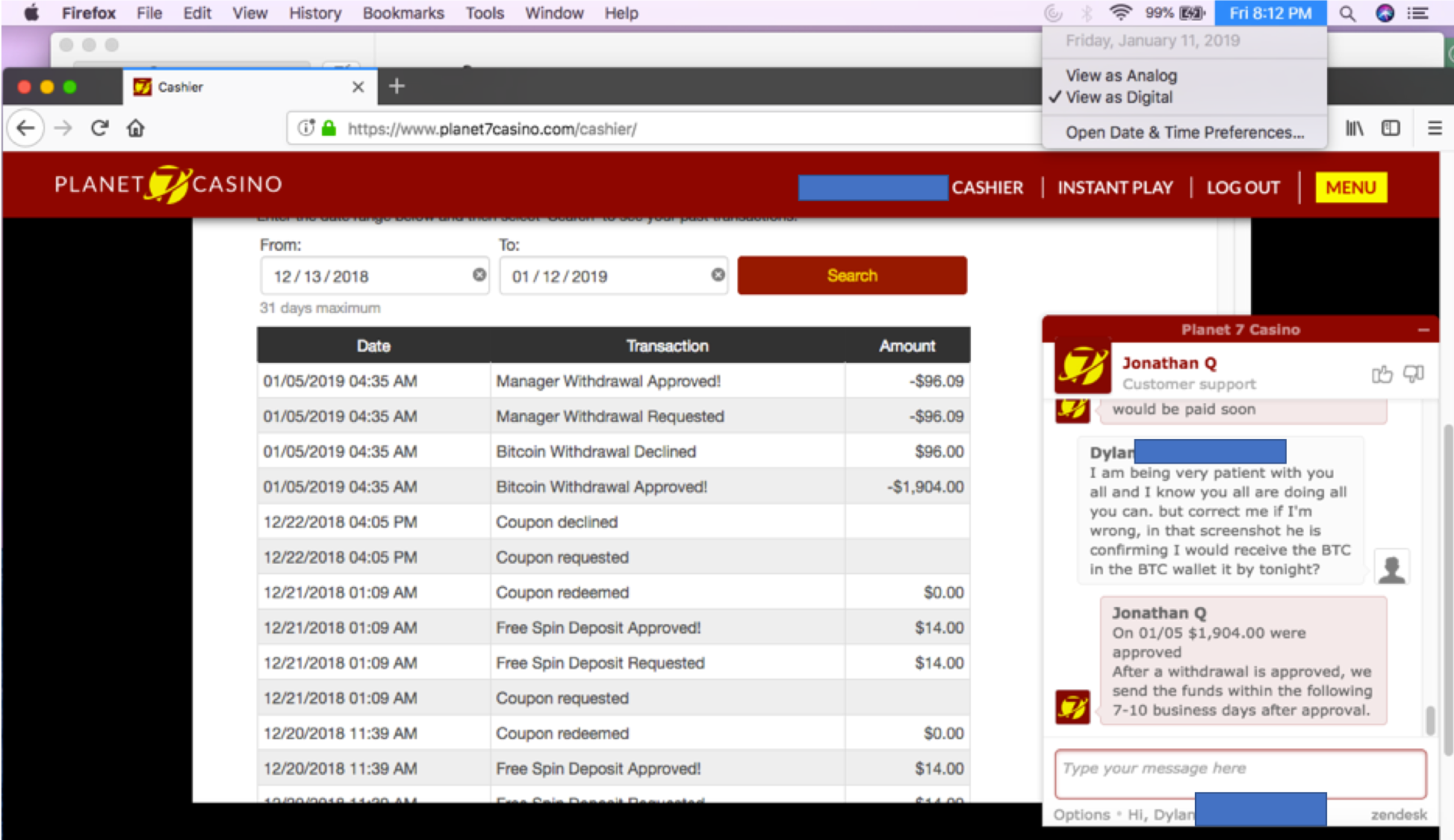Click the From date field 12/13/2018
Viewport: 1454px width, 840px height.
[x=375, y=276]
